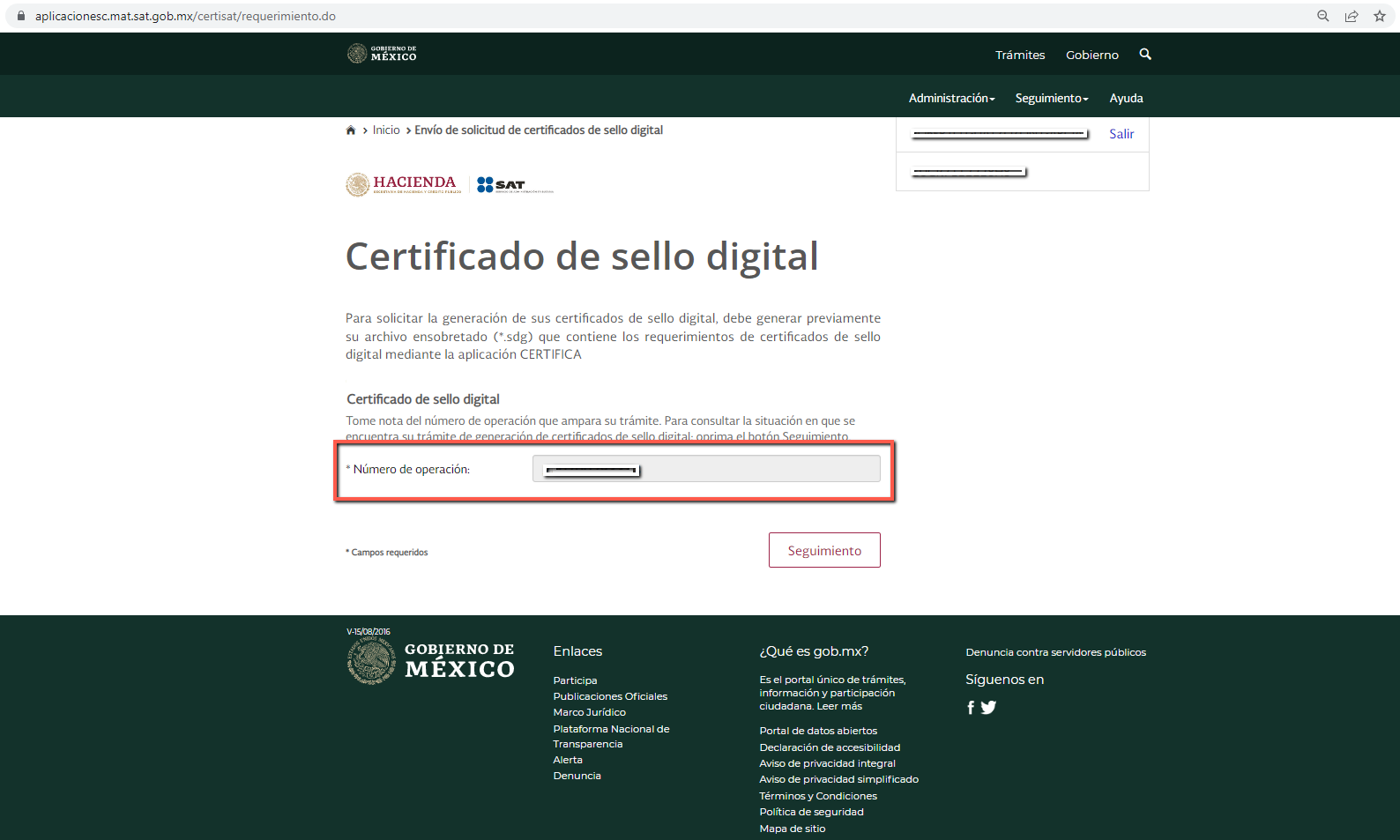Click the Hacienda logo
This screenshot has width=1400, height=840.
pos(403,184)
